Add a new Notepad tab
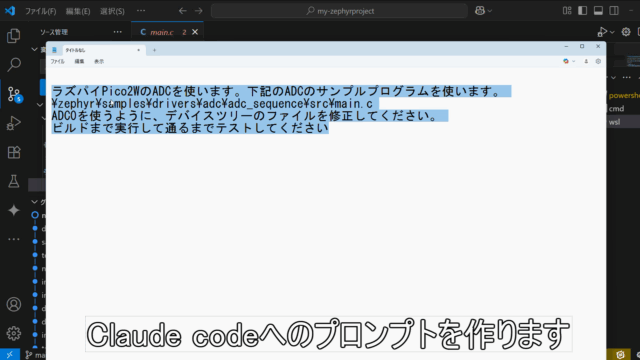Screen dimensions: 640x360 point(154,50)
